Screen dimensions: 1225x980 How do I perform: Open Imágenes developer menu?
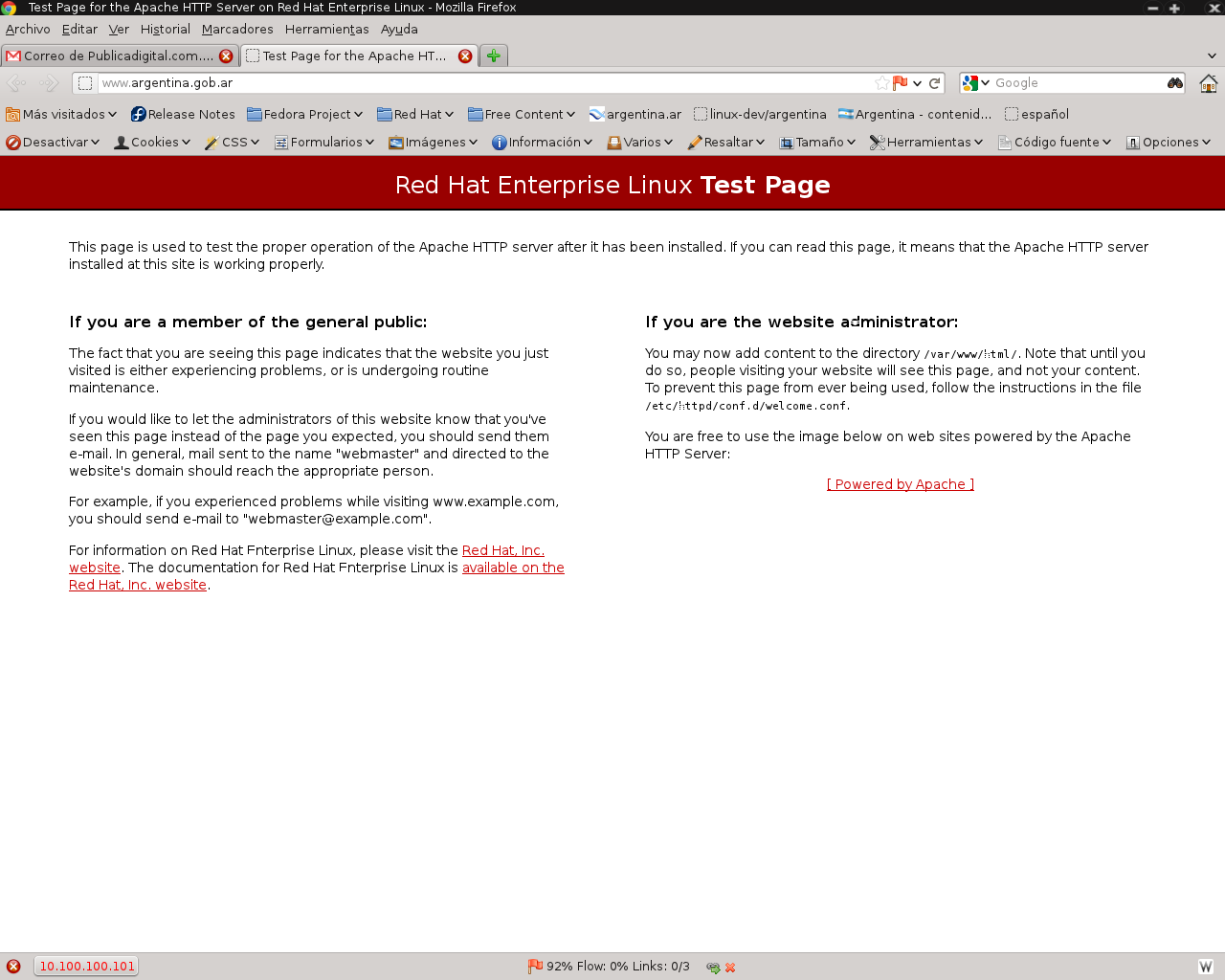coord(433,142)
